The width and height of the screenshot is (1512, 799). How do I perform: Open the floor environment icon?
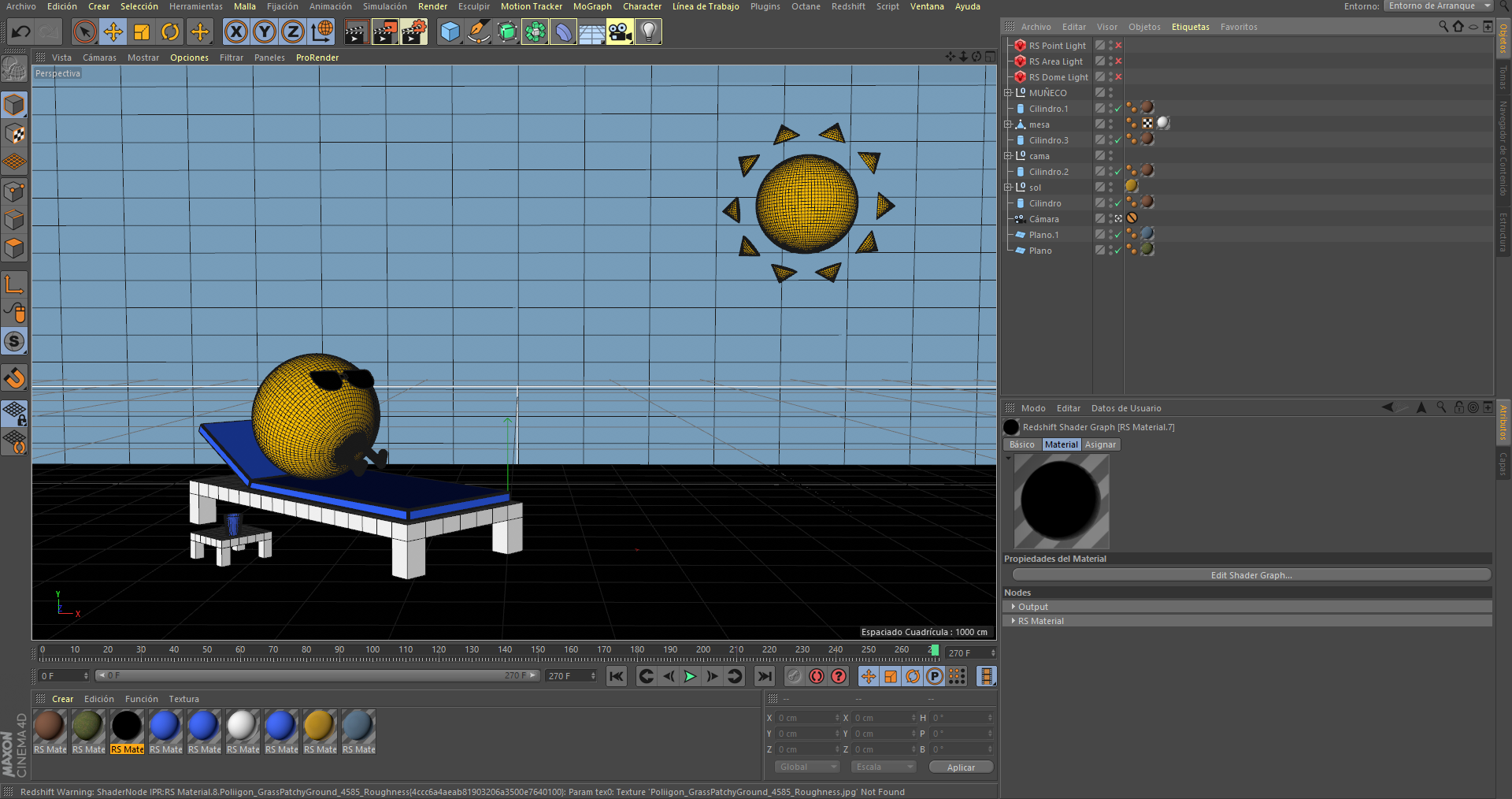pos(591,32)
